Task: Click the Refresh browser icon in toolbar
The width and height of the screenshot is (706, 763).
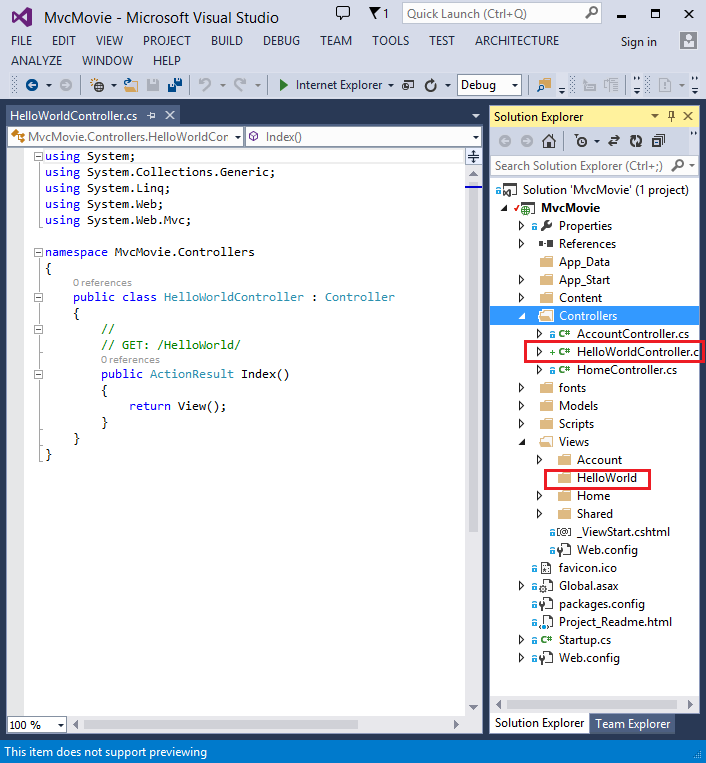Action: pos(431,86)
